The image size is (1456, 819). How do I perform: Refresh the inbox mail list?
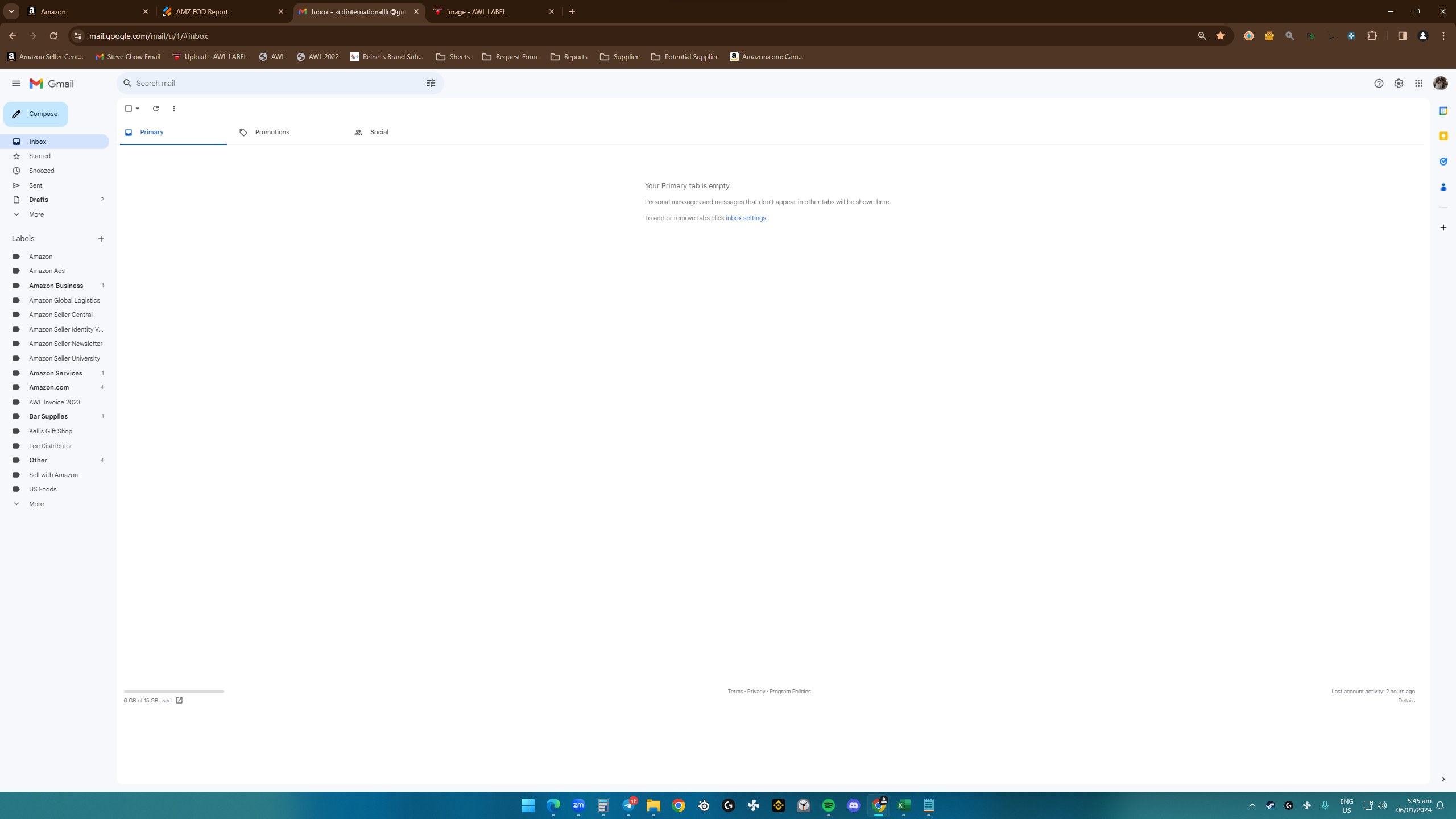pos(156,109)
